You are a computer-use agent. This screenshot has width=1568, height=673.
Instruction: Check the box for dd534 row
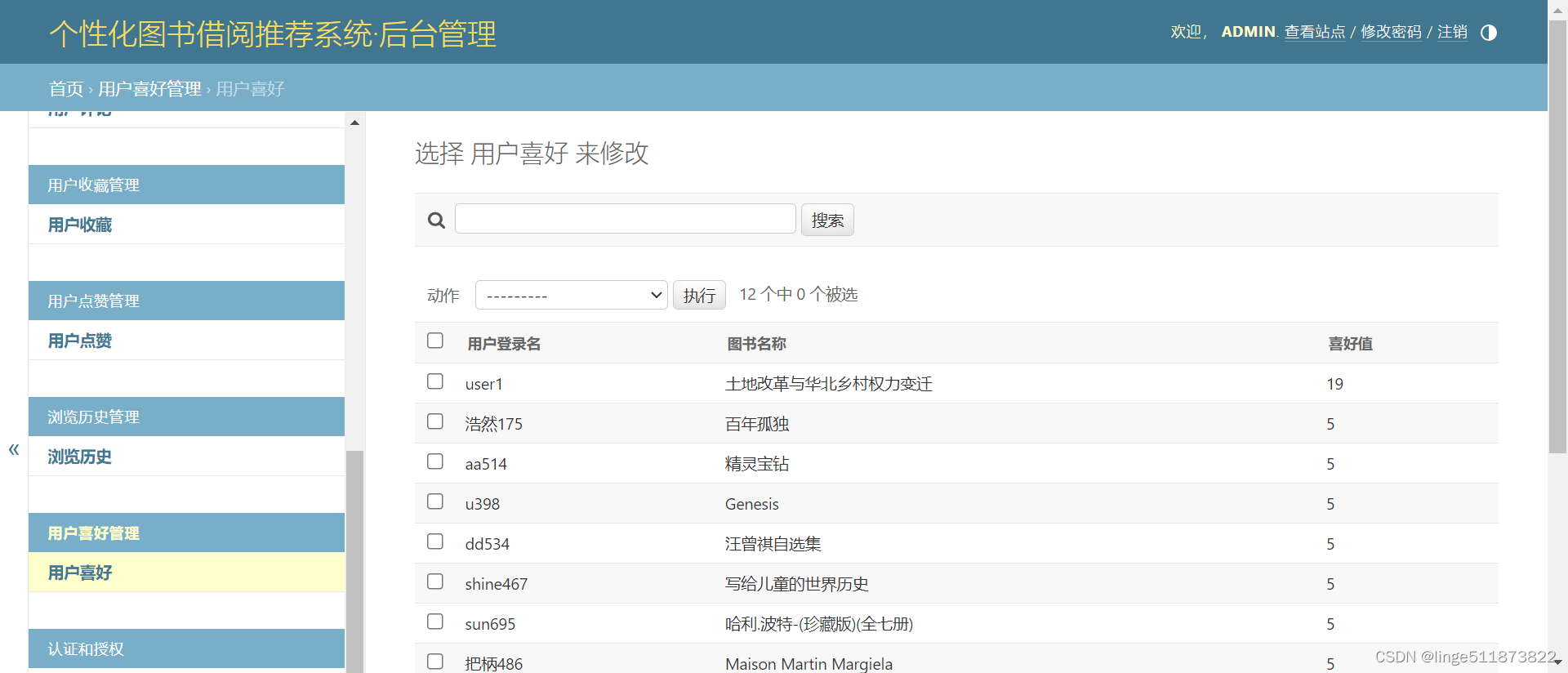click(x=435, y=542)
